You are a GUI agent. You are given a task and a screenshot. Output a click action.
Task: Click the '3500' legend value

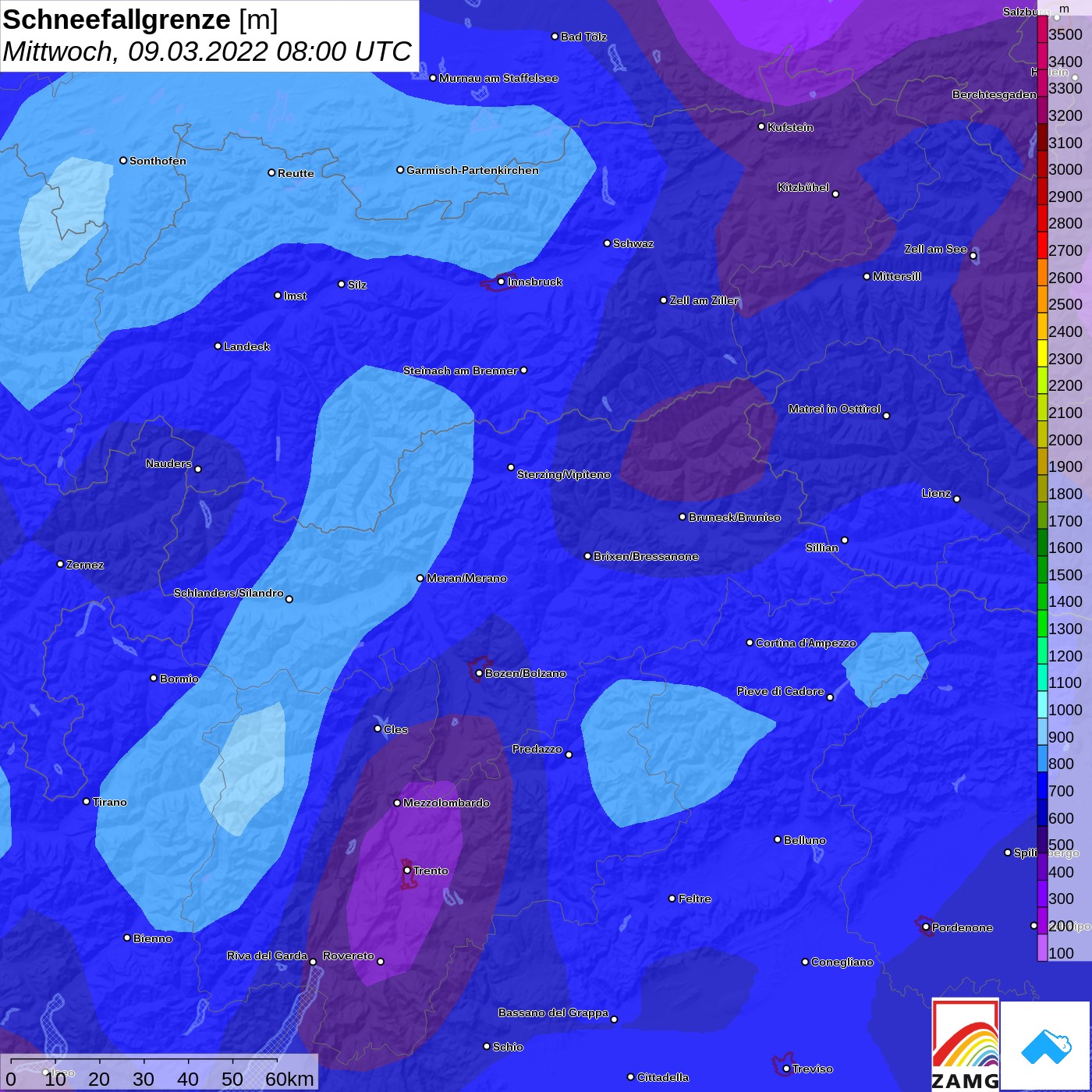tap(1065, 34)
